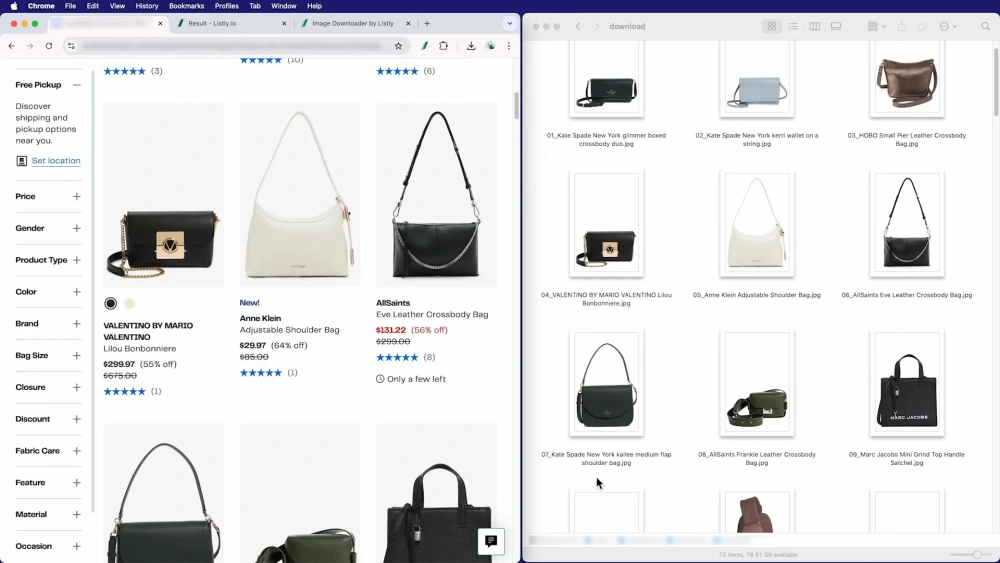Click the store icon beside Set location
The height and width of the screenshot is (563, 1000).
click(x=22, y=161)
